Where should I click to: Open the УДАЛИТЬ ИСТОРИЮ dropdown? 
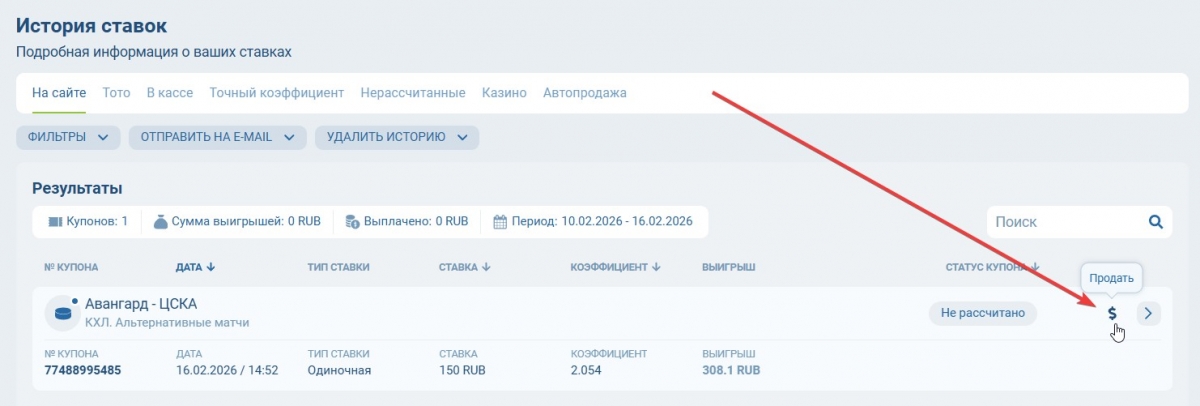(x=396, y=137)
